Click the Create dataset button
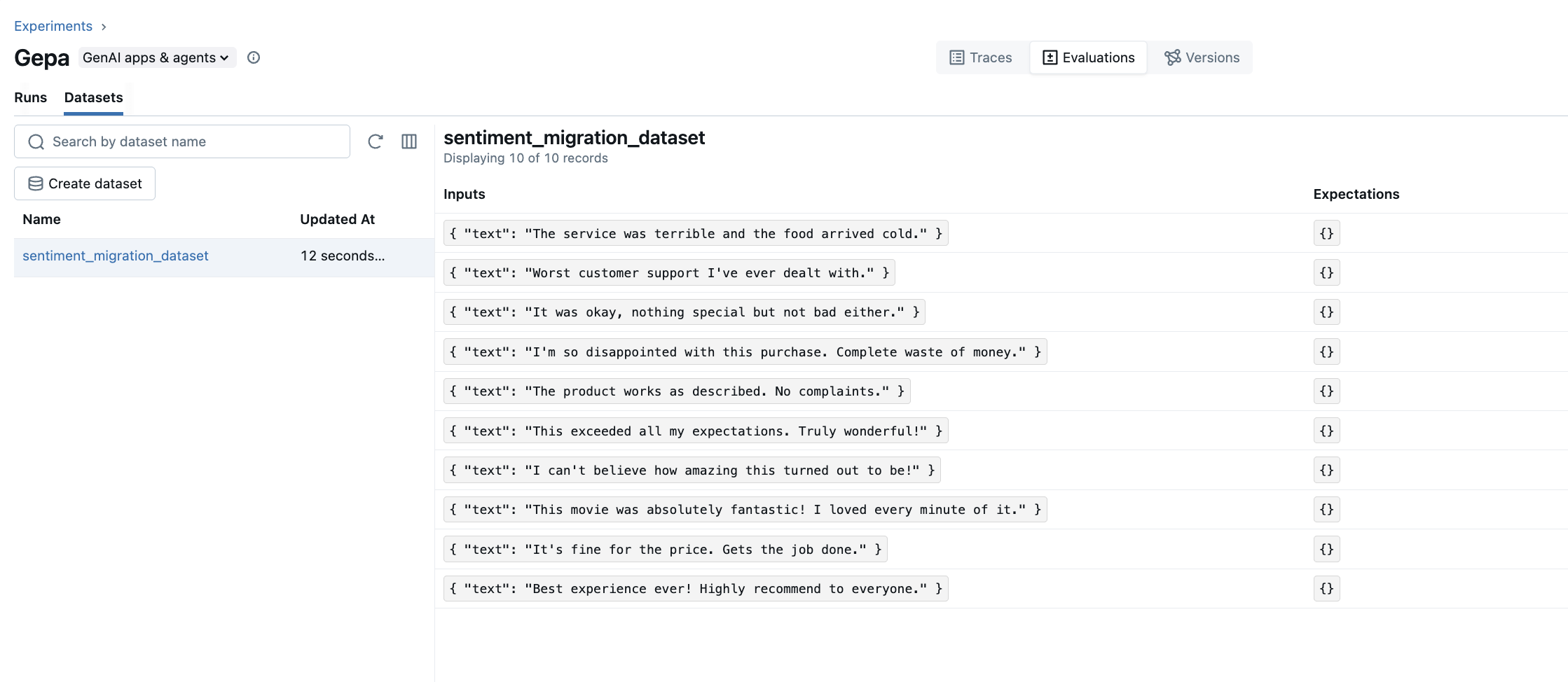 tap(85, 183)
